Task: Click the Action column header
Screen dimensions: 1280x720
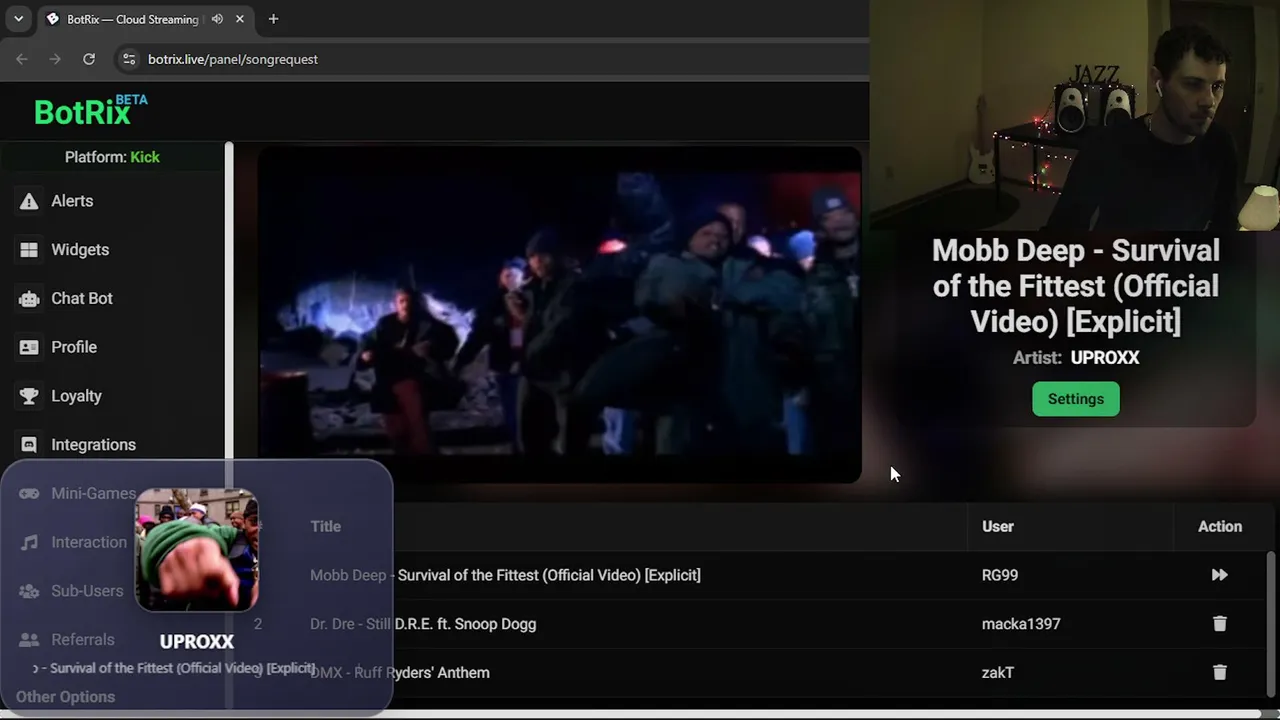Action: tap(1220, 527)
